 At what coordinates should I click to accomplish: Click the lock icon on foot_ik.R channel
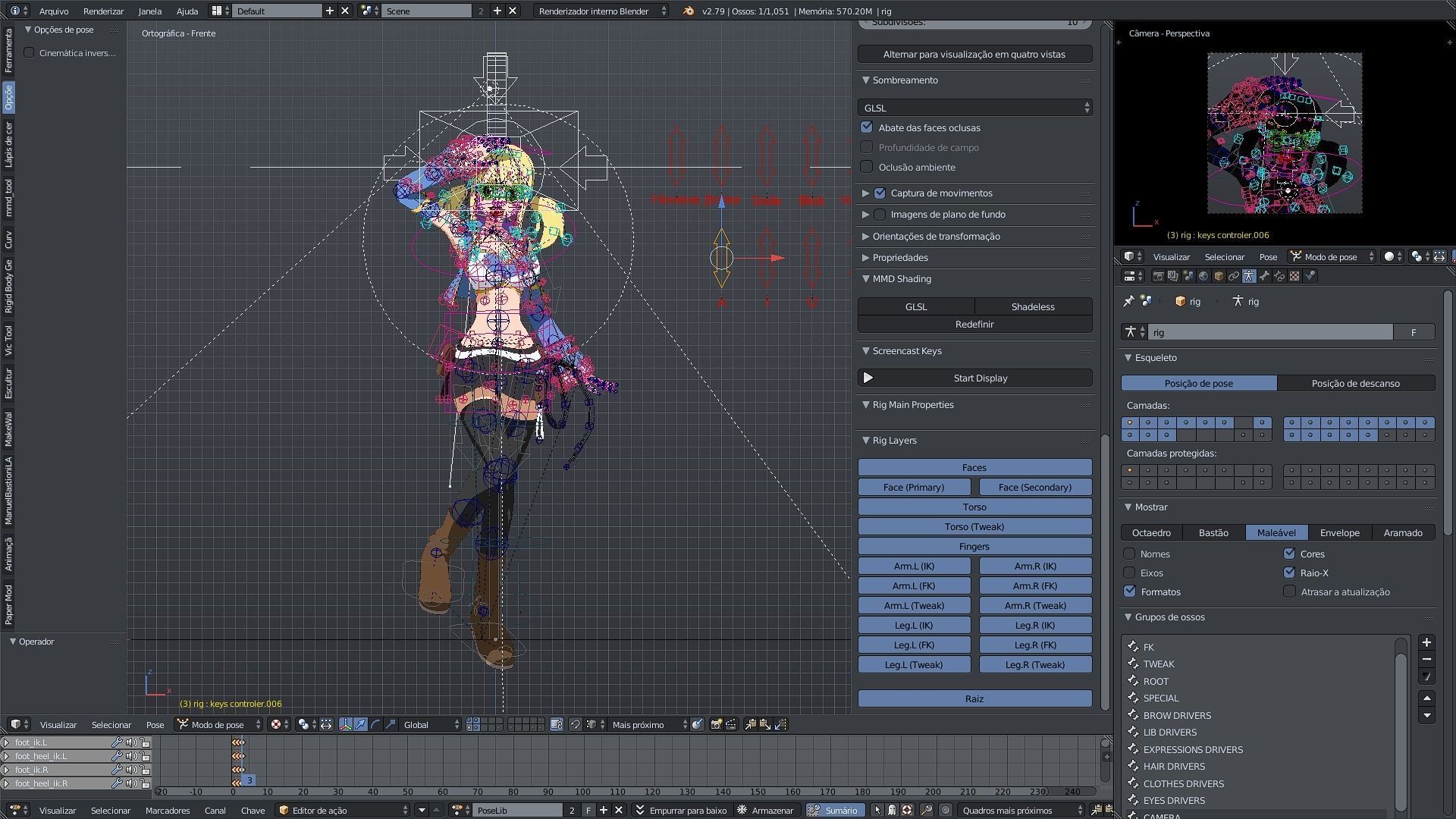145,770
